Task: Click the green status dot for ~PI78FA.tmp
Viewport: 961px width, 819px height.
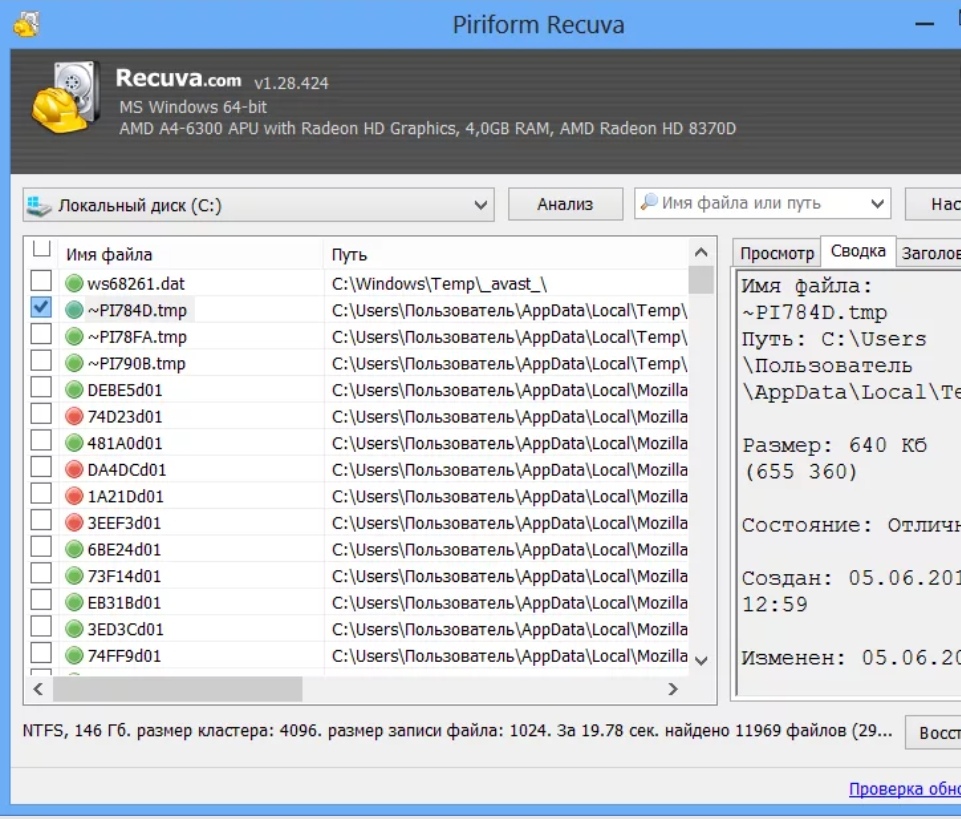Action: (74, 337)
